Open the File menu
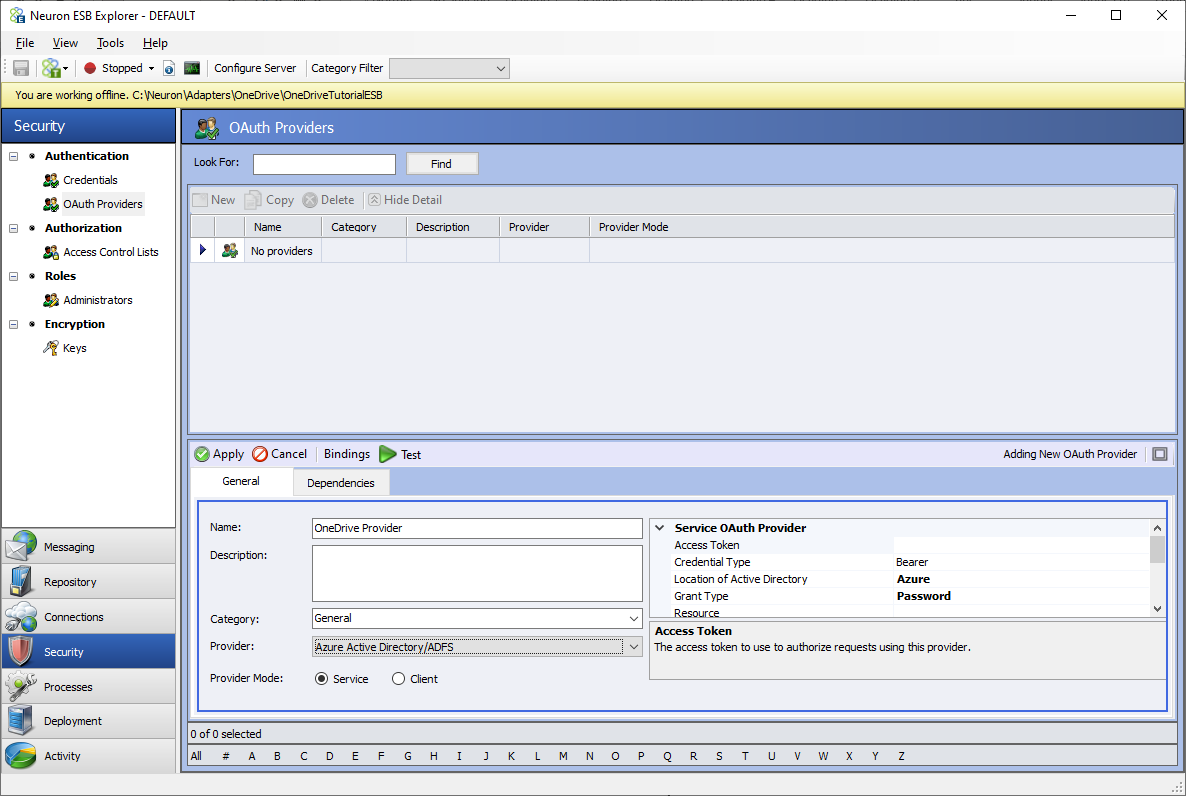 pyautogui.click(x=25, y=43)
